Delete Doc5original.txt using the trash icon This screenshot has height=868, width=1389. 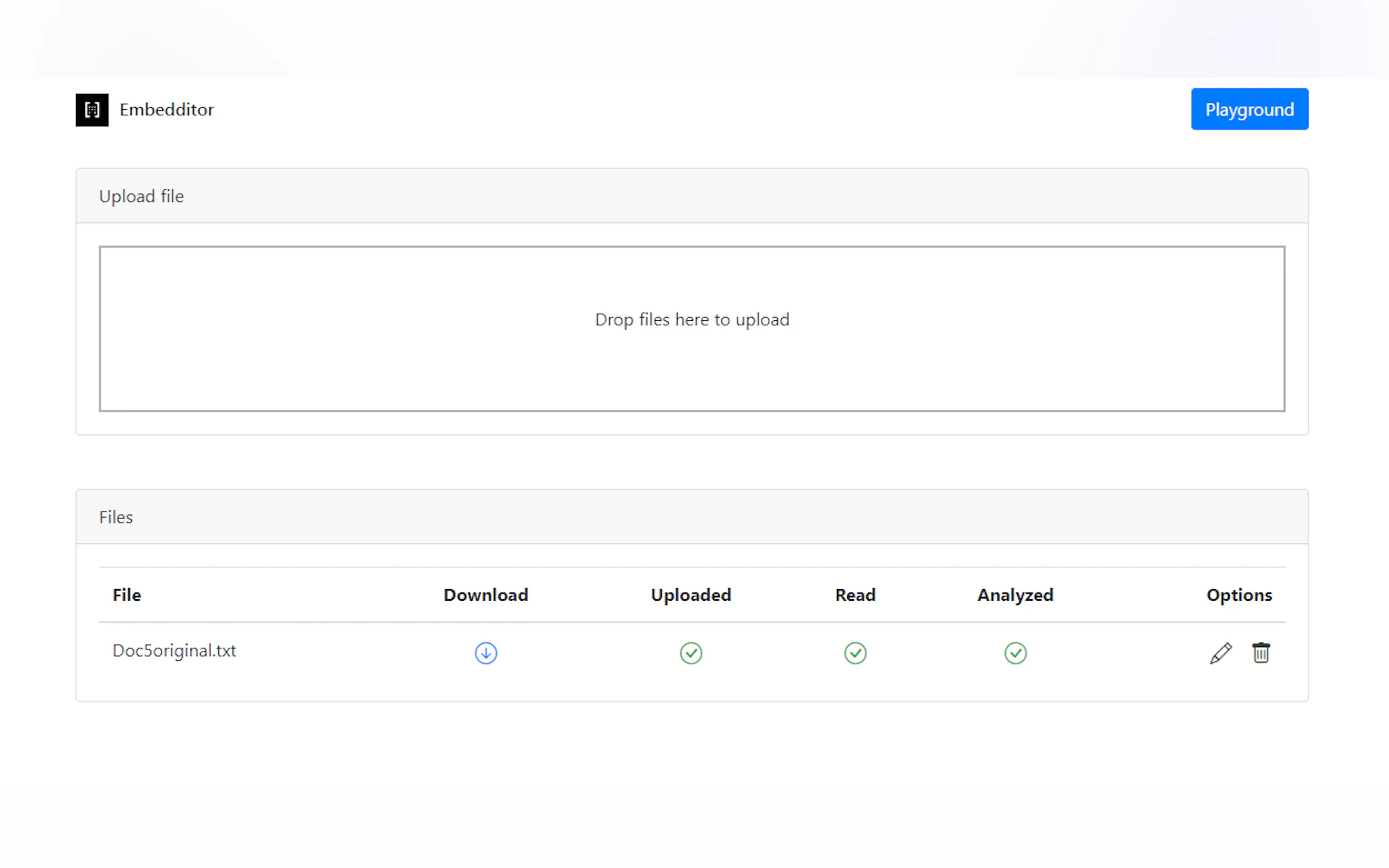point(1260,653)
